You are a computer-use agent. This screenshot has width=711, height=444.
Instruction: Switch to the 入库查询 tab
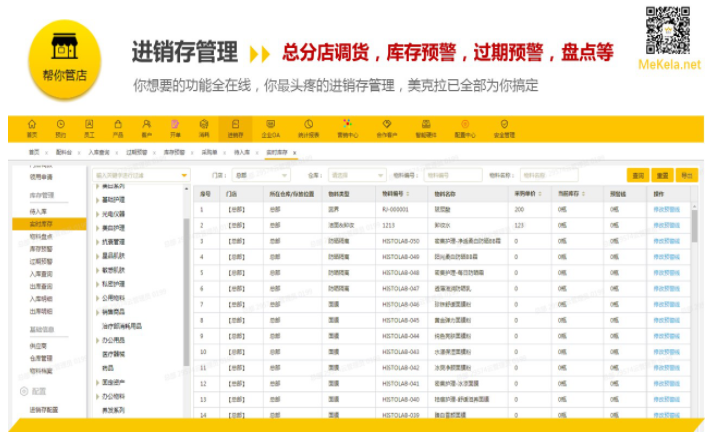click(99, 152)
